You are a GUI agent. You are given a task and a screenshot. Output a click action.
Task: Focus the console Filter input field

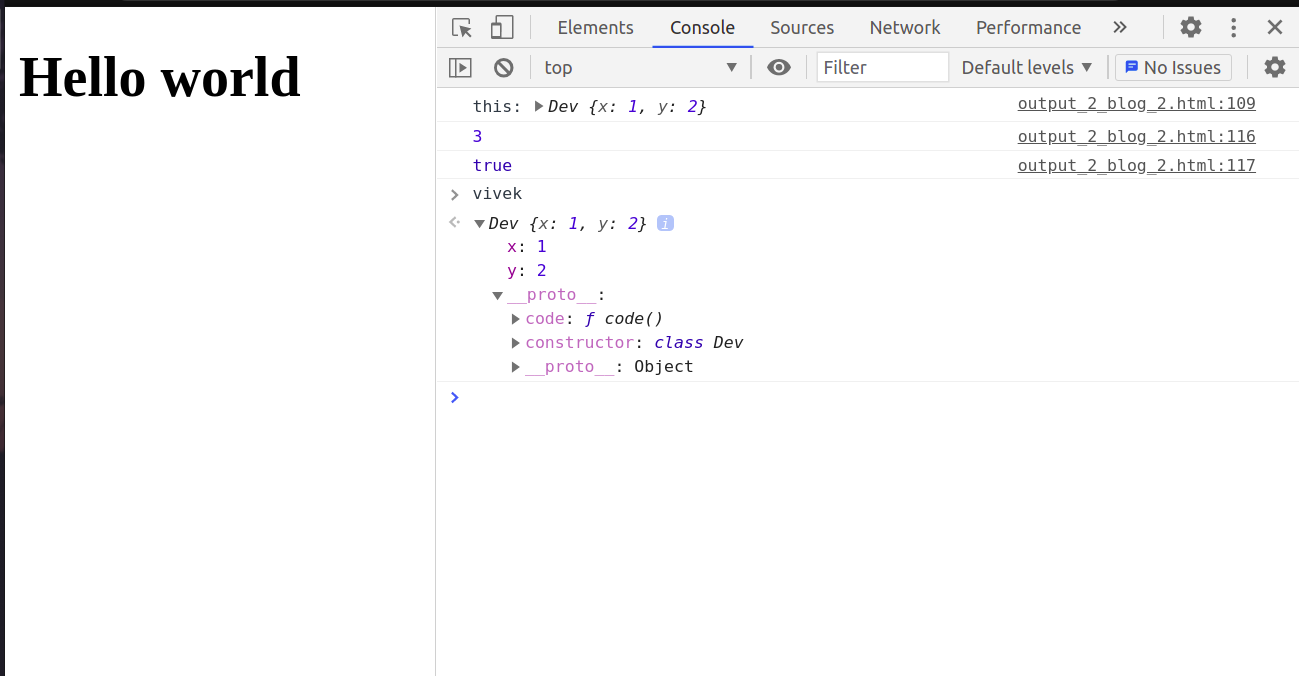coord(882,67)
